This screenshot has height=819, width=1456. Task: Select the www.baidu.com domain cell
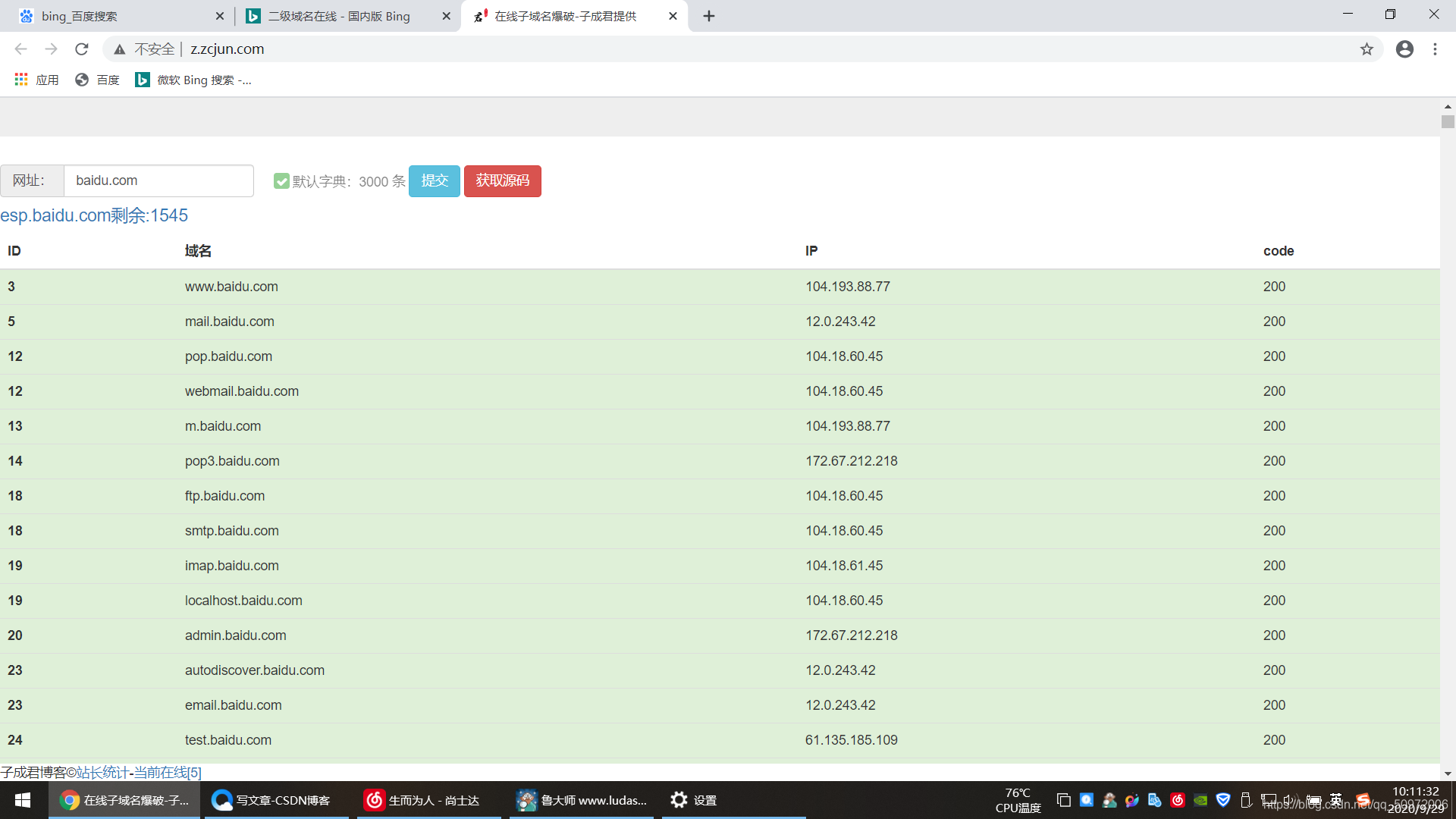tap(231, 287)
